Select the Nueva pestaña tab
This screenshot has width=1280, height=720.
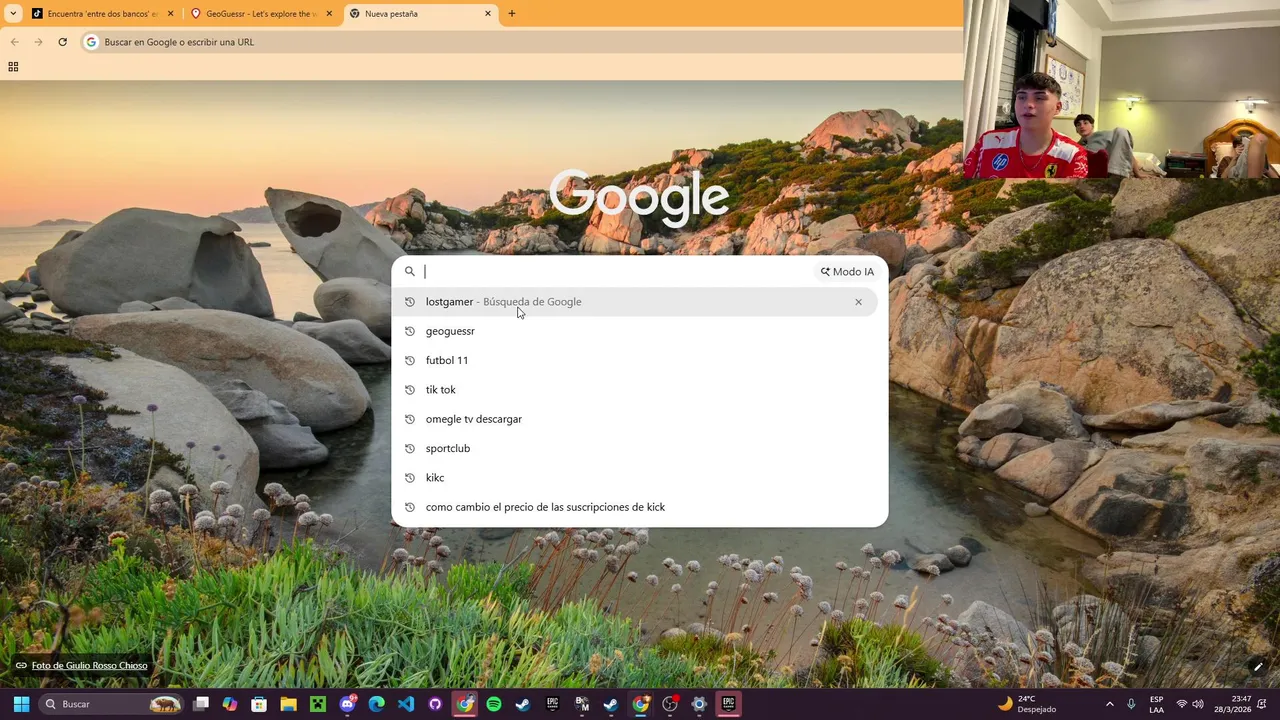[420, 14]
